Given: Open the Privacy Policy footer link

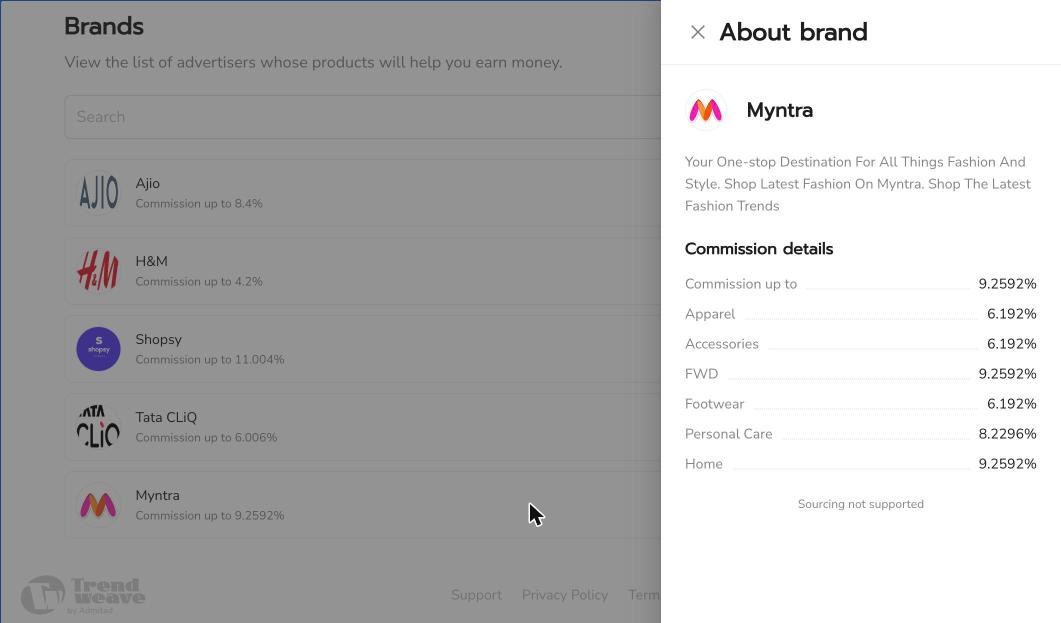Looking at the screenshot, I should (565, 595).
